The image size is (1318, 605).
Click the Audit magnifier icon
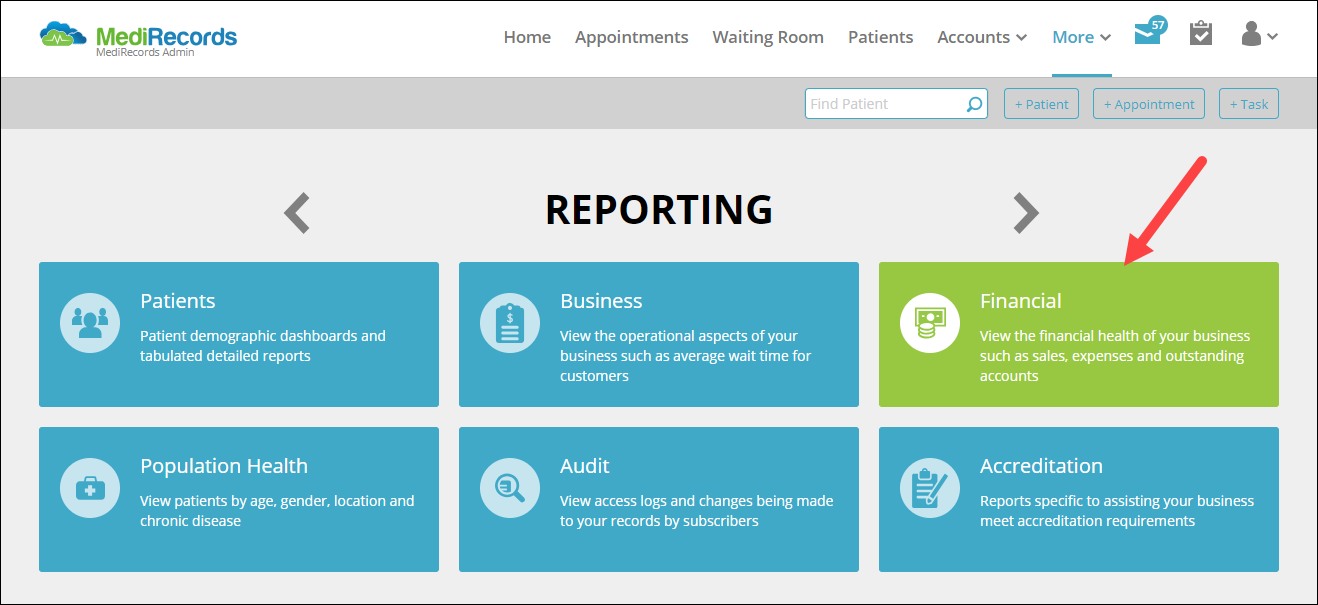click(x=510, y=488)
